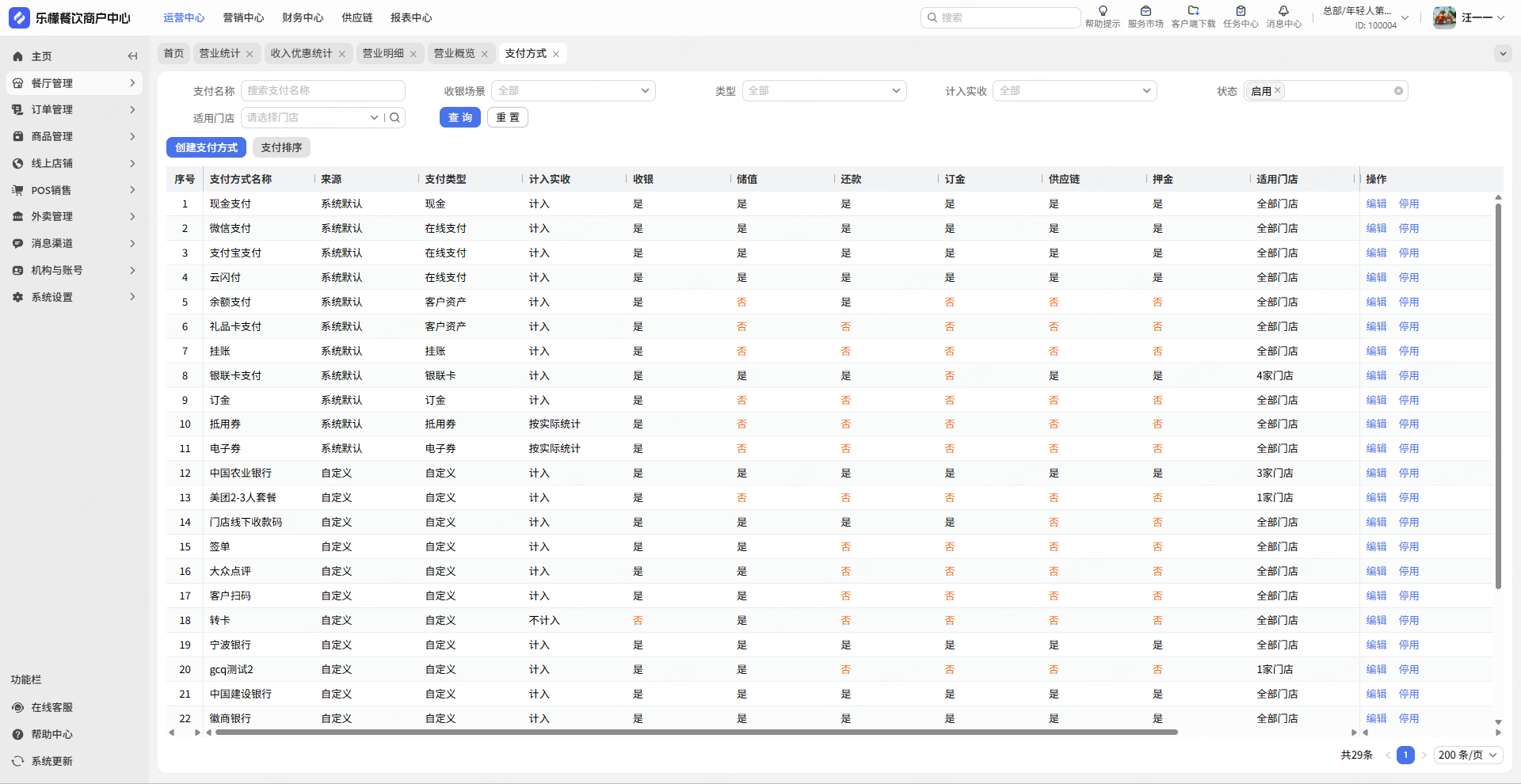Viewport: 1521px width, 784px height.
Task: Click the 系统更新 refresh icon
Action: click(x=18, y=761)
